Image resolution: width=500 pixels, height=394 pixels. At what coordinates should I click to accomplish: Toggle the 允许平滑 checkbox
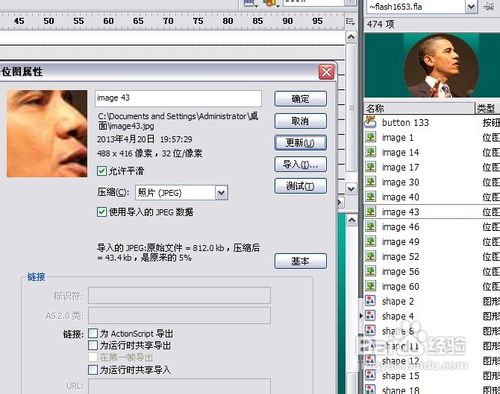(x=102, y=171)
